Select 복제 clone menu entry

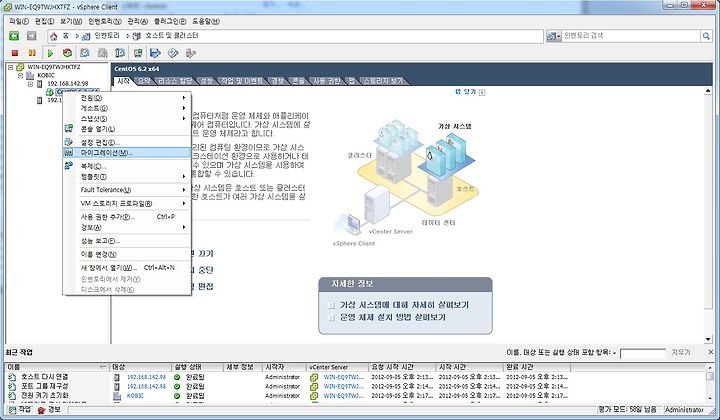pos(127,166)
